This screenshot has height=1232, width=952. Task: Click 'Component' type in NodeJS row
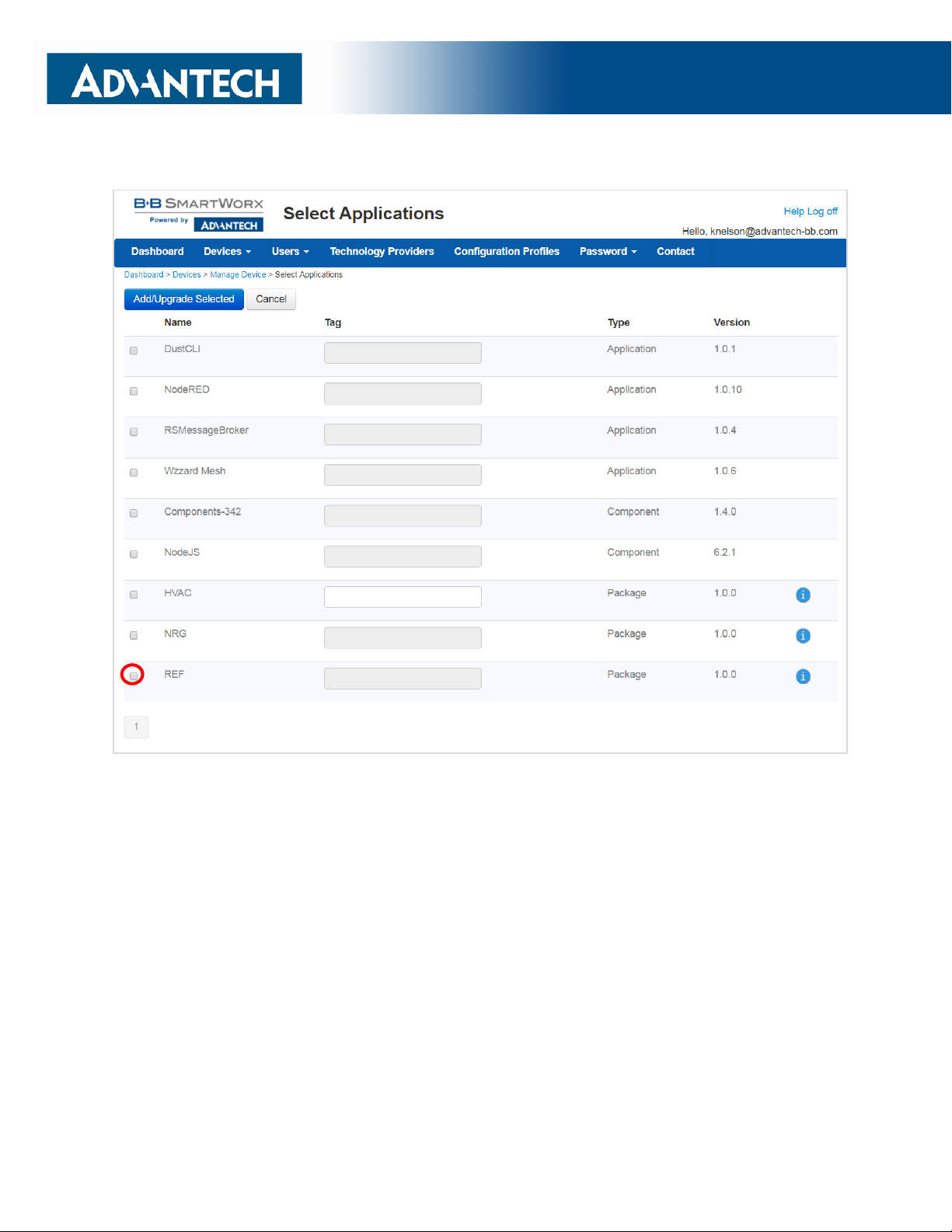click(x=633, y=553)
